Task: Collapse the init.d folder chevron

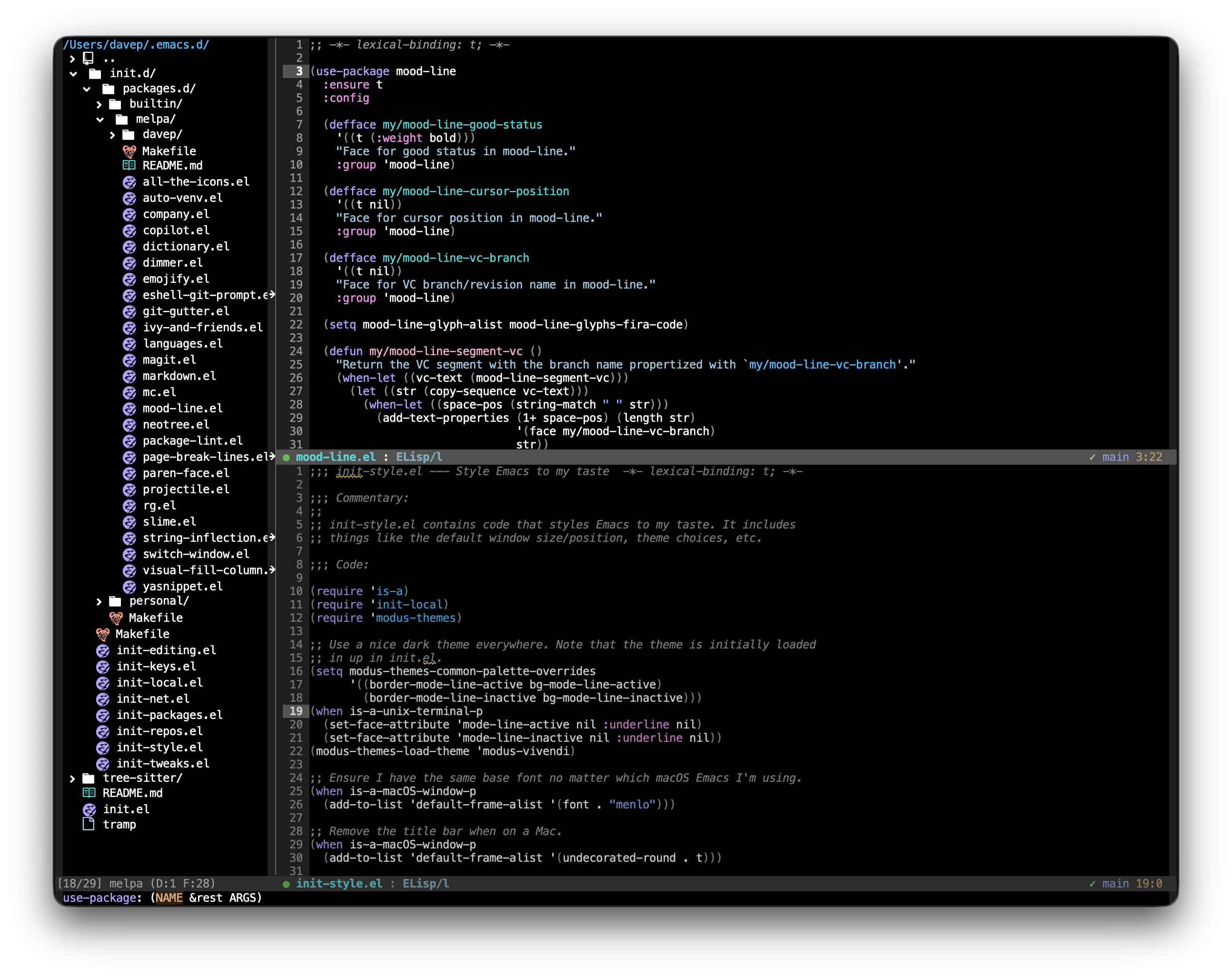Action: [x=73, y=73]
